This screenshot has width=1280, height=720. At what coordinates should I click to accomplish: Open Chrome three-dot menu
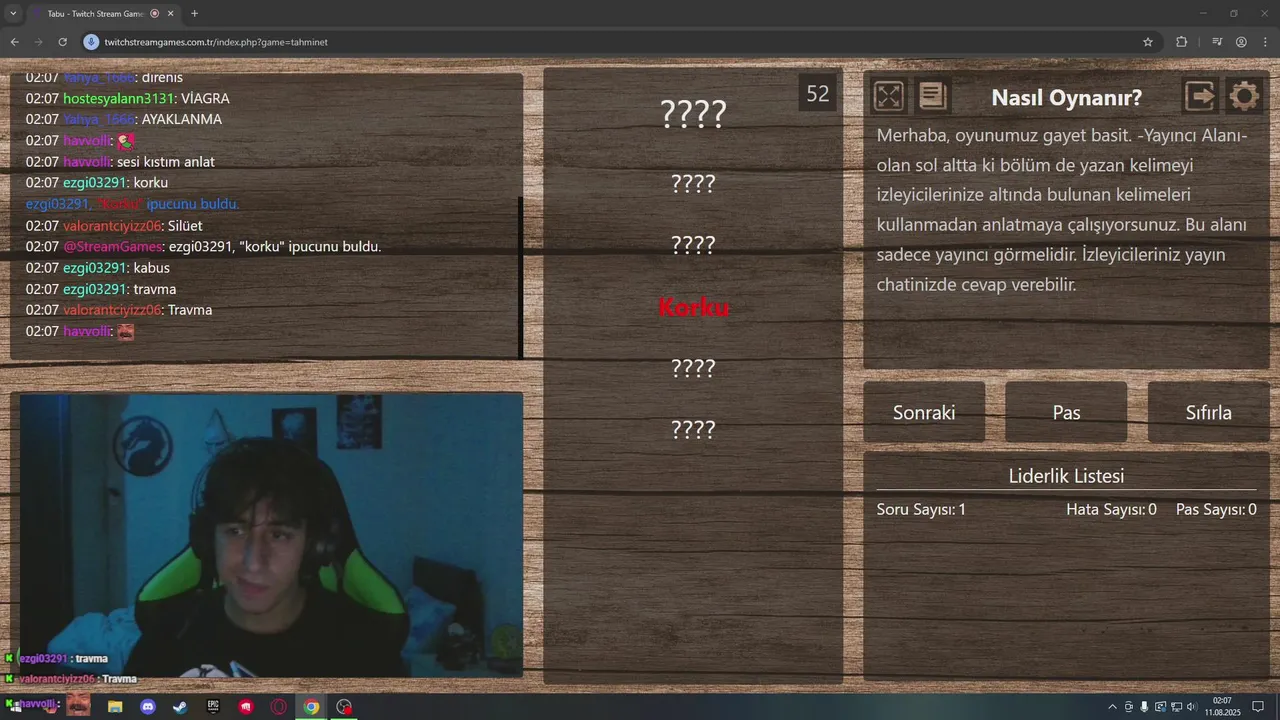1264,42
